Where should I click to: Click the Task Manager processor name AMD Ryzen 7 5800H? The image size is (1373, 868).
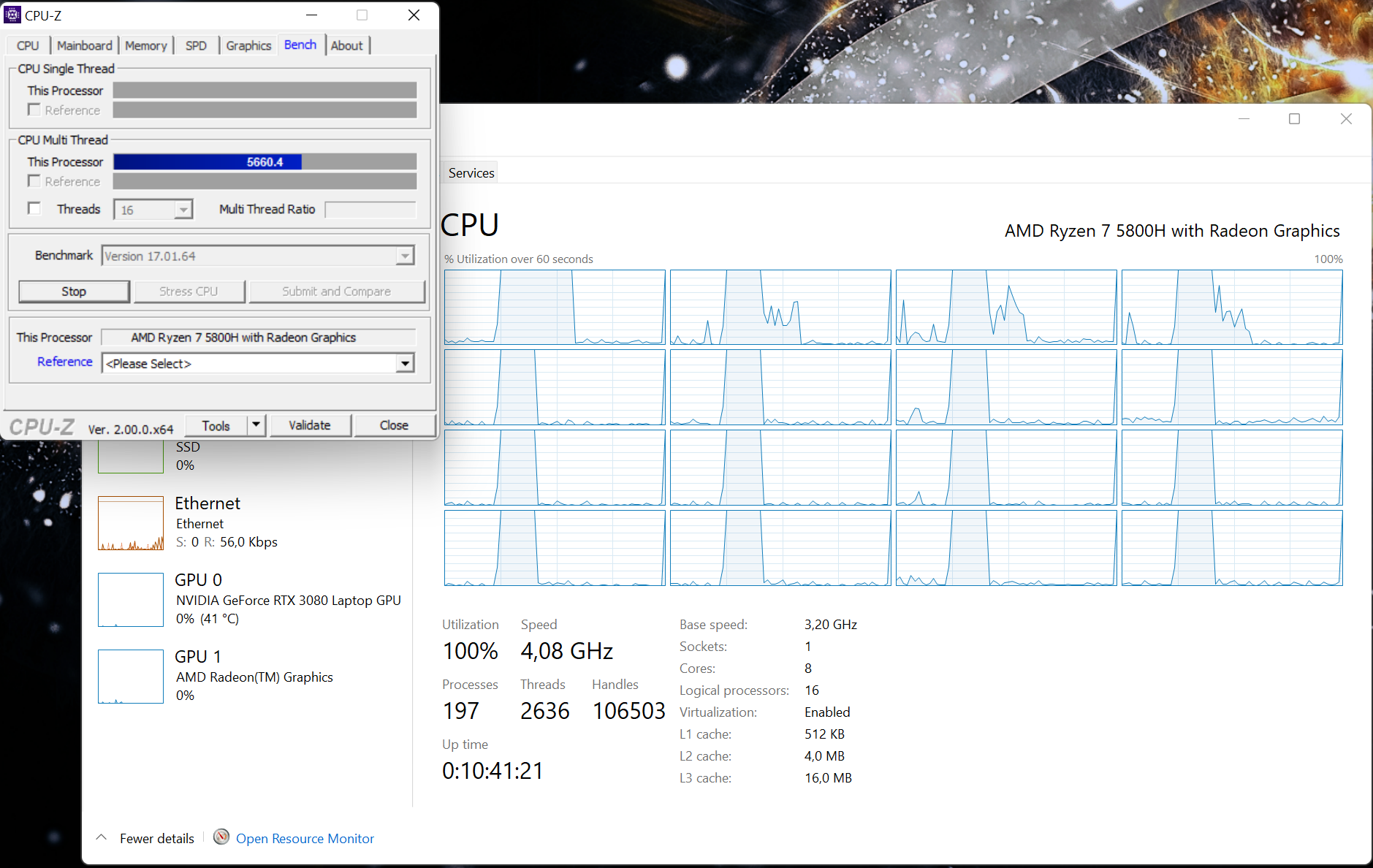click(1172, 231)
